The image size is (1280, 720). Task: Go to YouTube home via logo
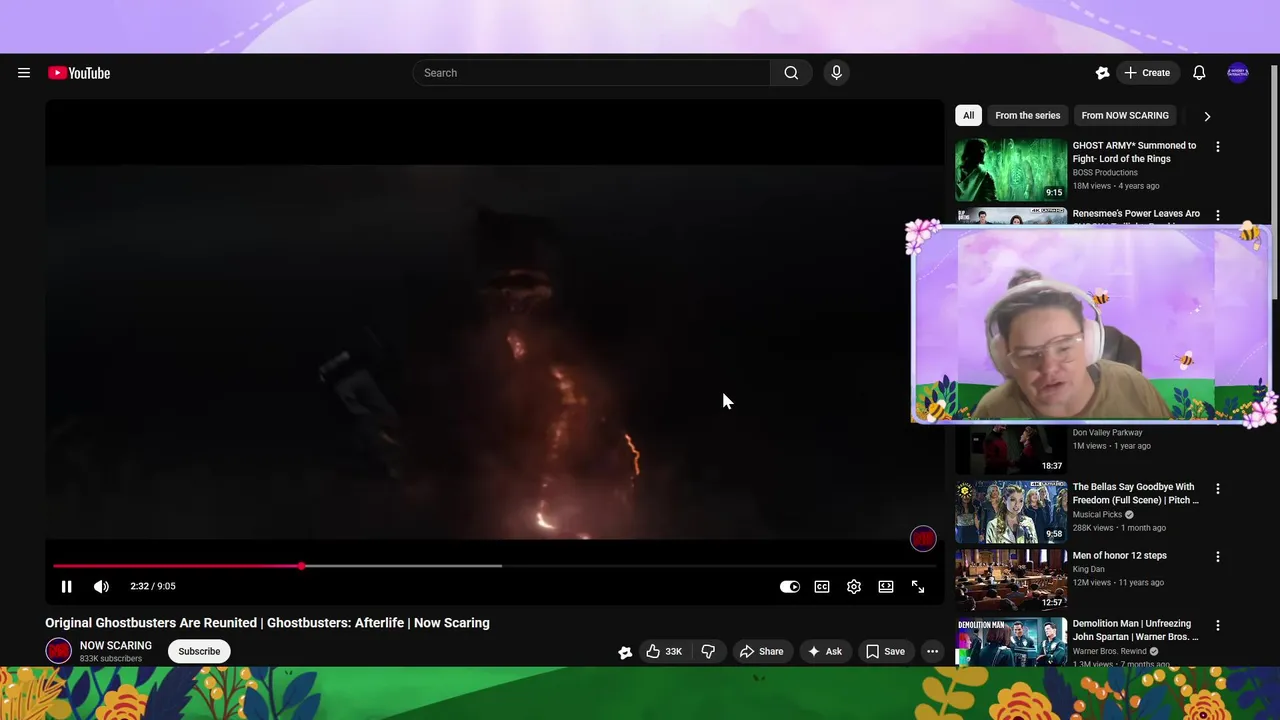79,73
